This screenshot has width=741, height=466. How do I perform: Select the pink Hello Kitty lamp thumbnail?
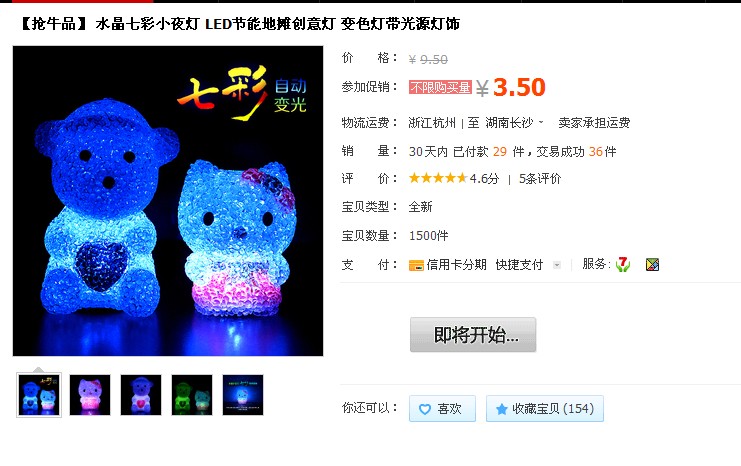(x=90, y=395)
